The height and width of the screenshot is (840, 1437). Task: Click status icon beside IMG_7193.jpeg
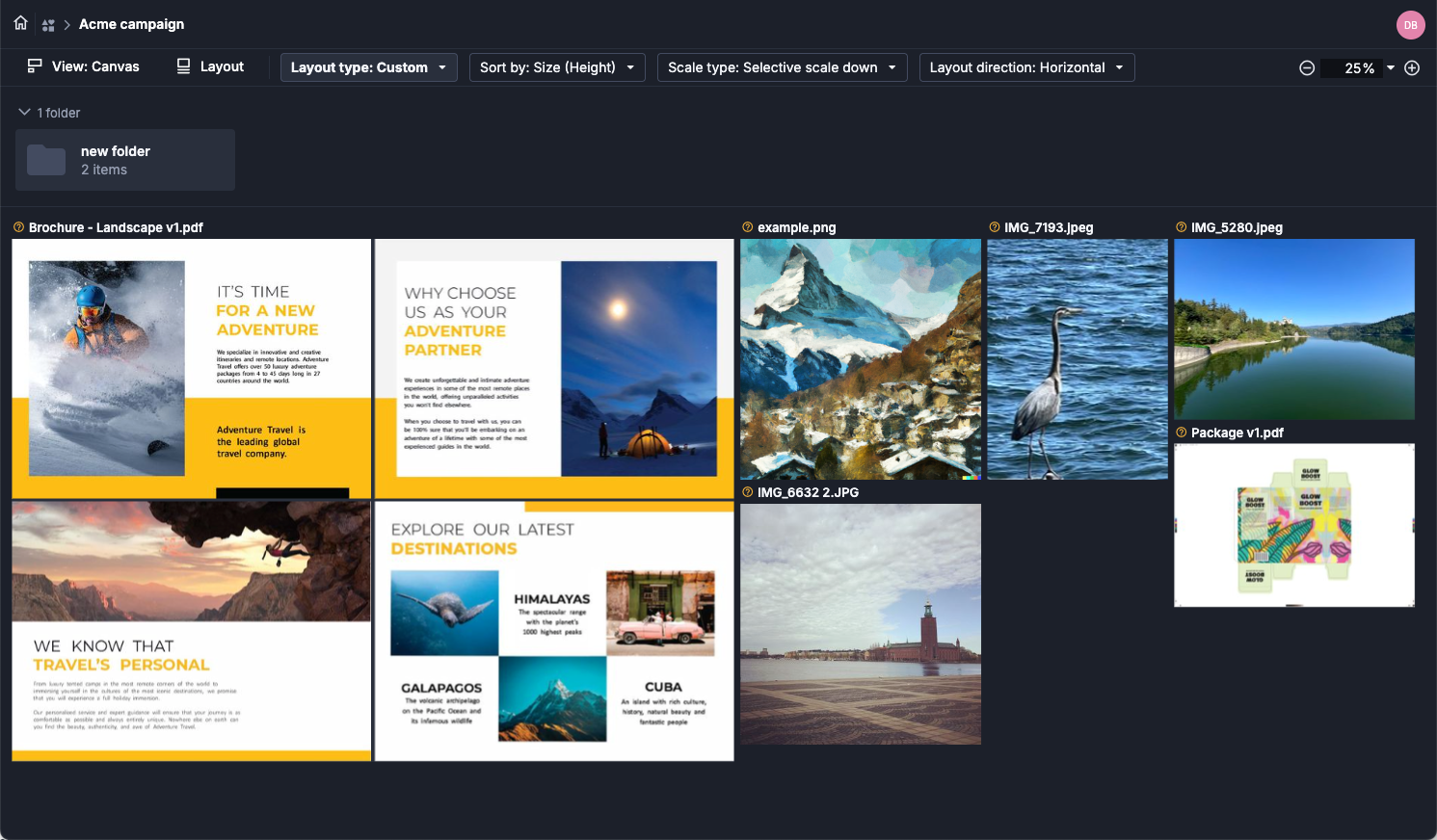994,227
